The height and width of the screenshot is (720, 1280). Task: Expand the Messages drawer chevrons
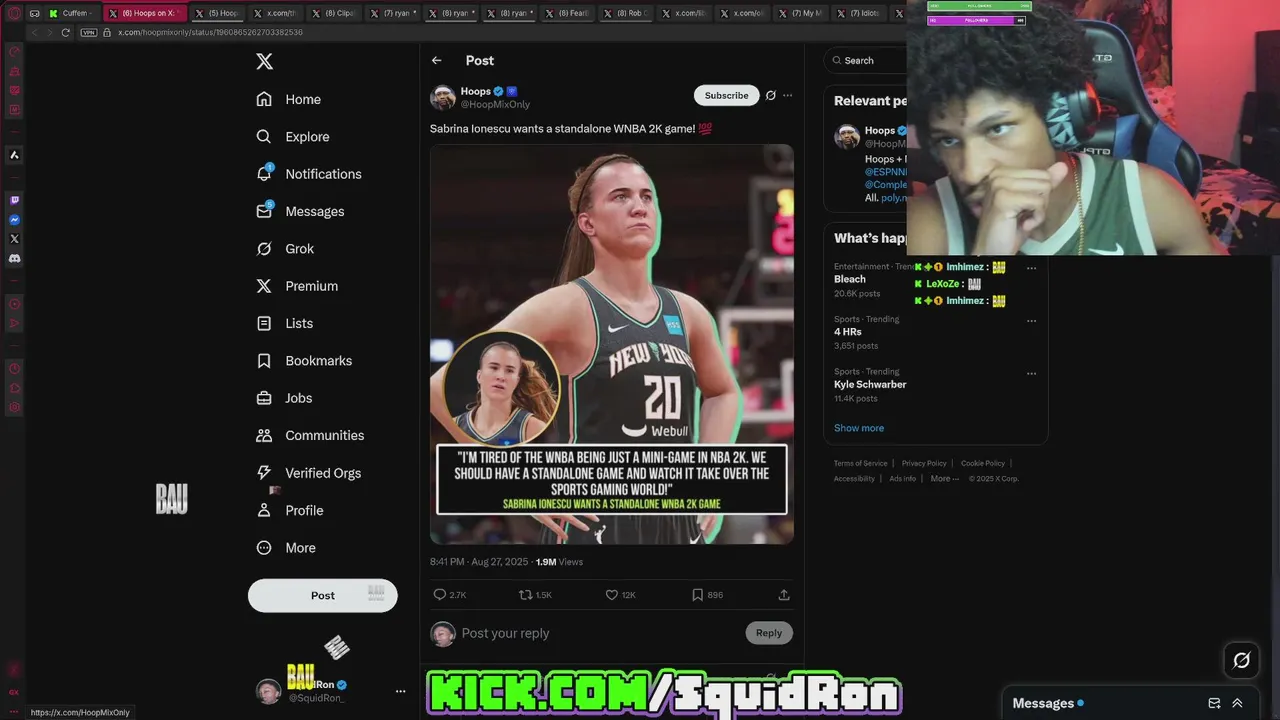click(x=1237, y=703)
